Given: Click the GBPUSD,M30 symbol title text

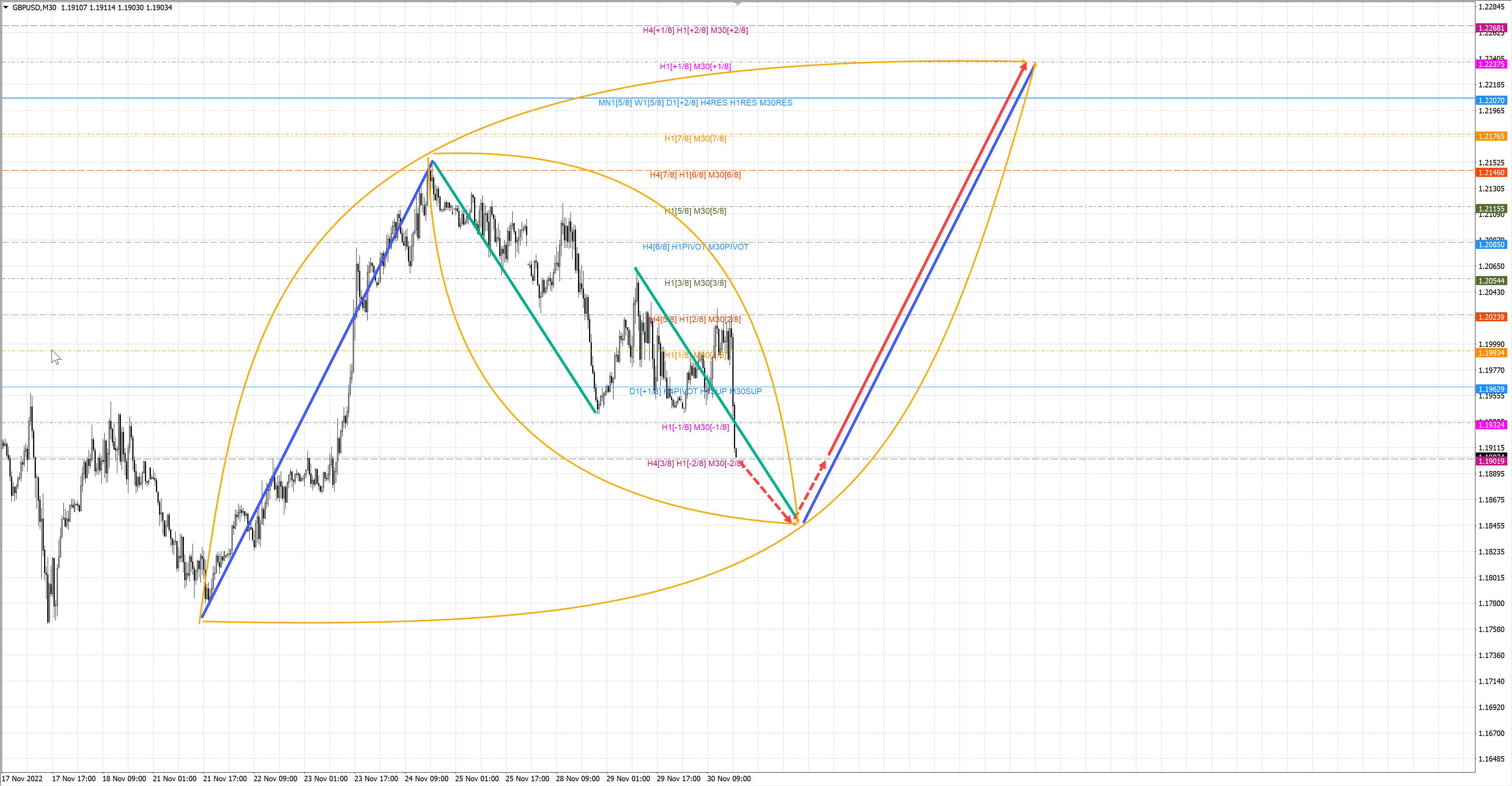Looking at the screenshot, I should click(x=34, y=7).
